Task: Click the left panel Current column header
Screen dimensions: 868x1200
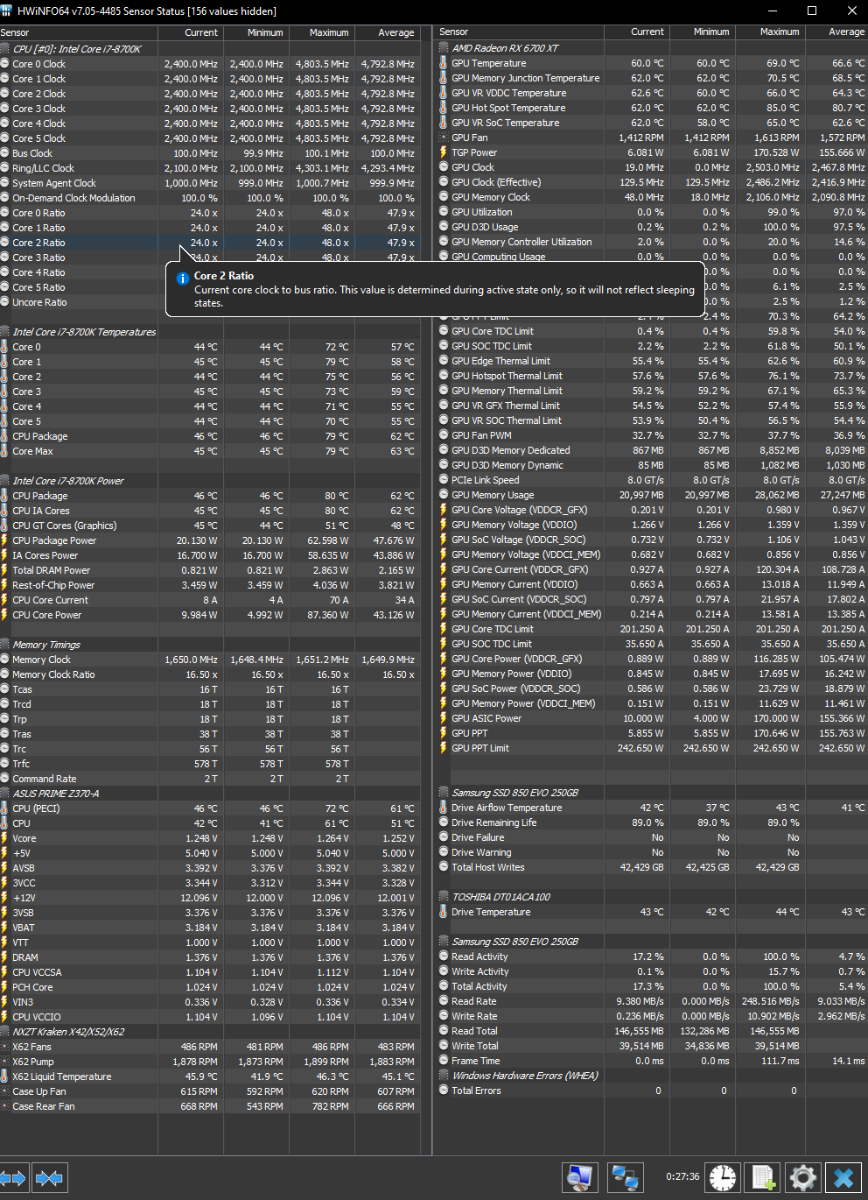Action: (190, 32)
